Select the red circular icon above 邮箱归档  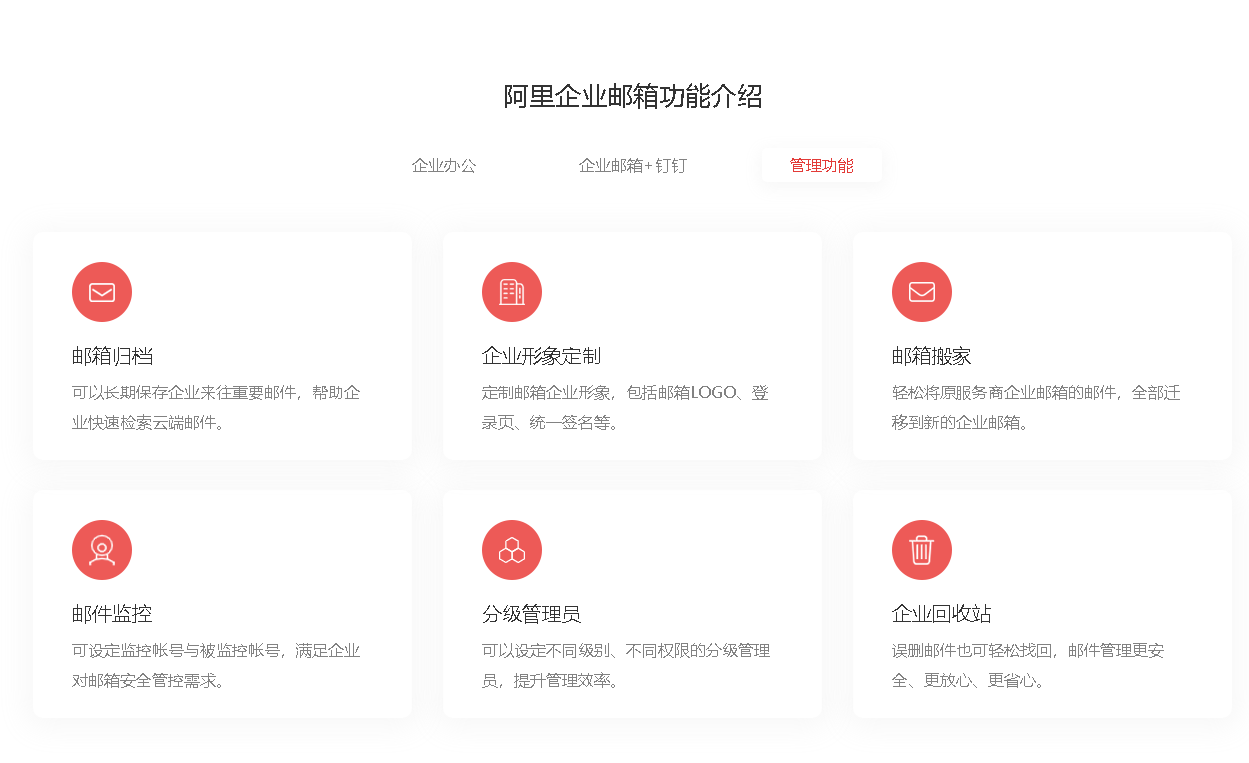pyautogui.click(x=101, y=292)
